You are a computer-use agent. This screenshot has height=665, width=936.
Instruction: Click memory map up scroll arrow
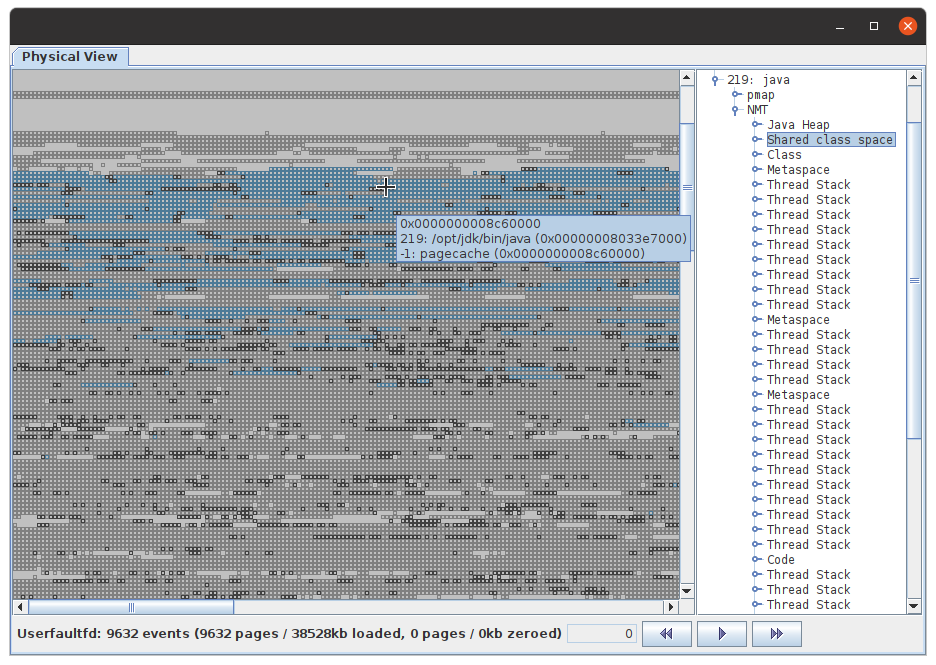(686, 78)
